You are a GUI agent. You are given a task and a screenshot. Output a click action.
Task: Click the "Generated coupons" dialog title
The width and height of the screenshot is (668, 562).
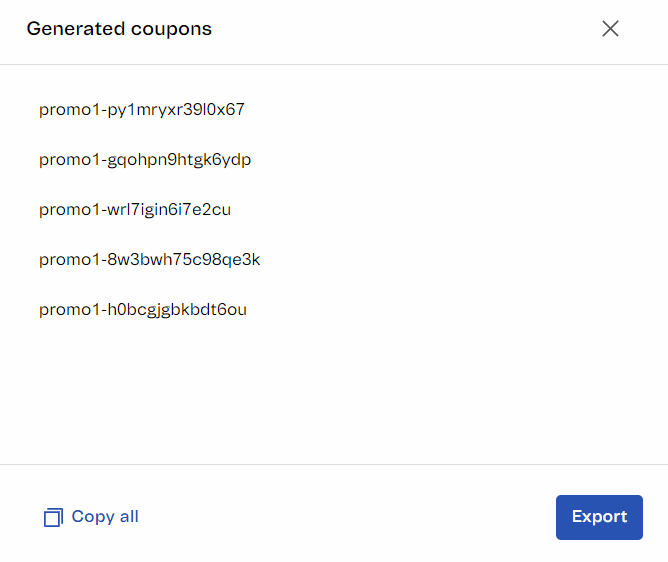[x=119, y=29]
